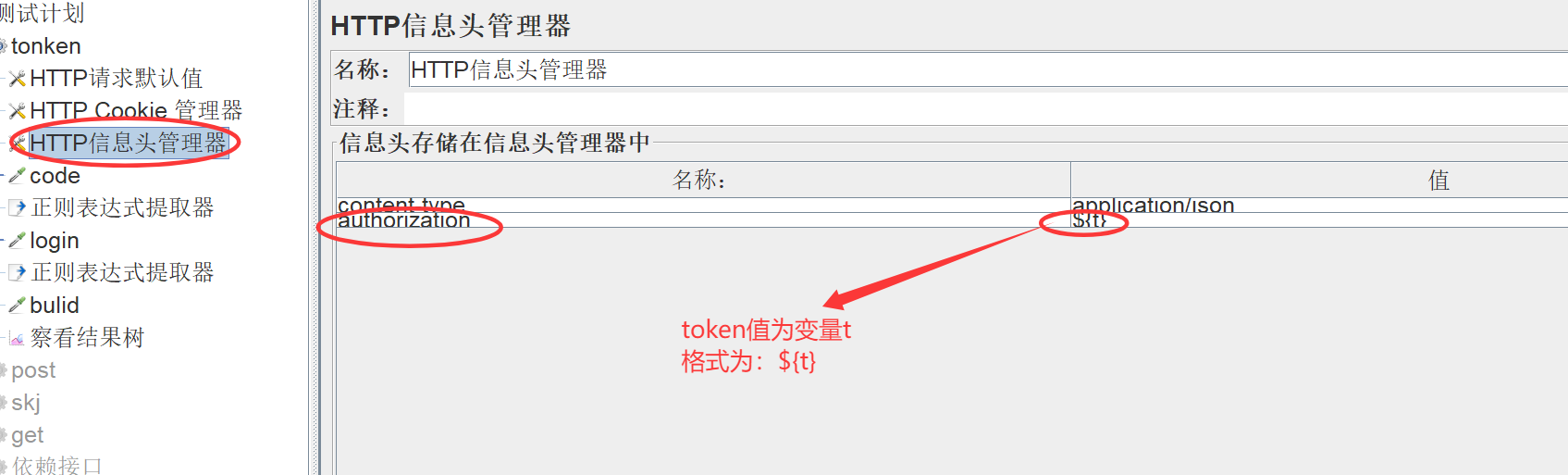Click the HTTP Cookie 管理器 config icon

point(17,111)
